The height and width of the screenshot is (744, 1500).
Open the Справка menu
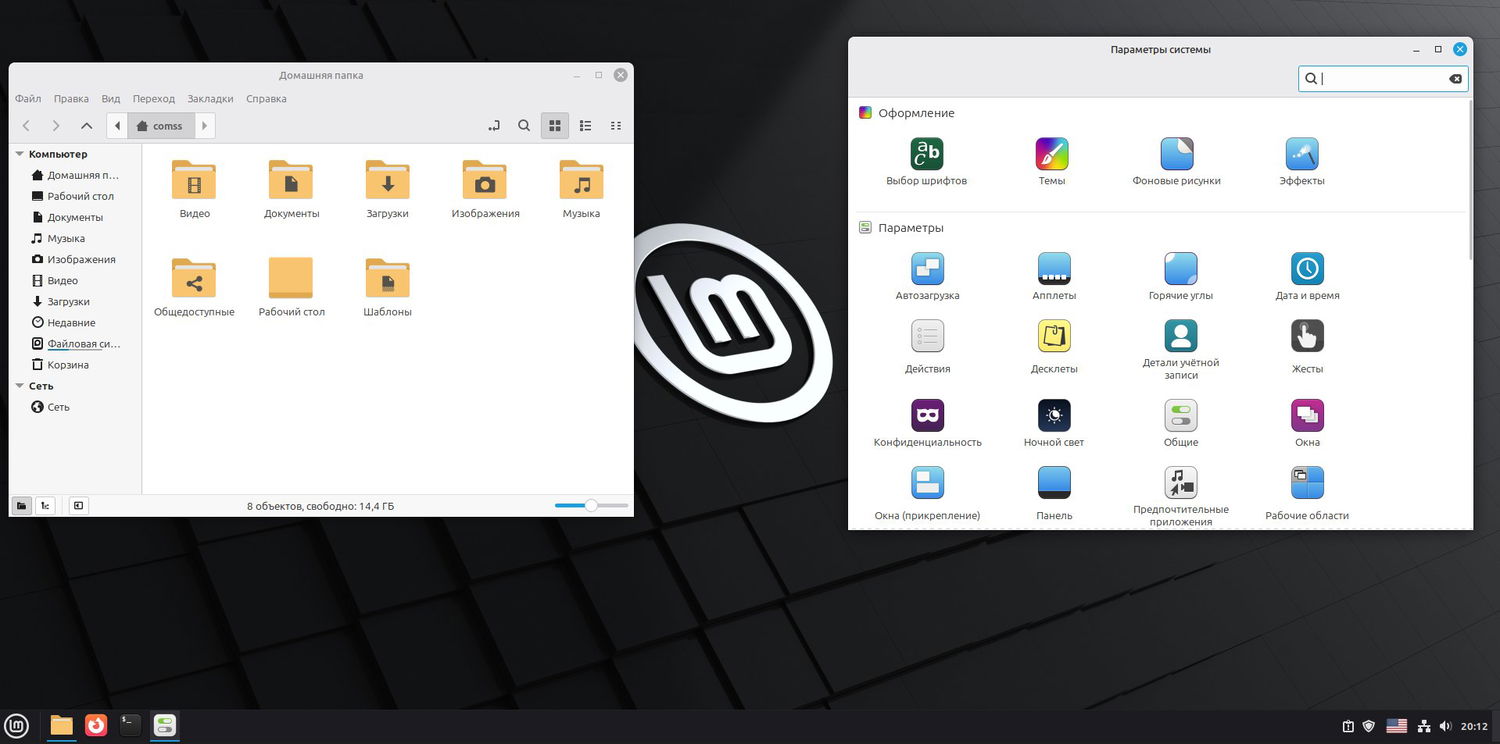coord(266,99)
